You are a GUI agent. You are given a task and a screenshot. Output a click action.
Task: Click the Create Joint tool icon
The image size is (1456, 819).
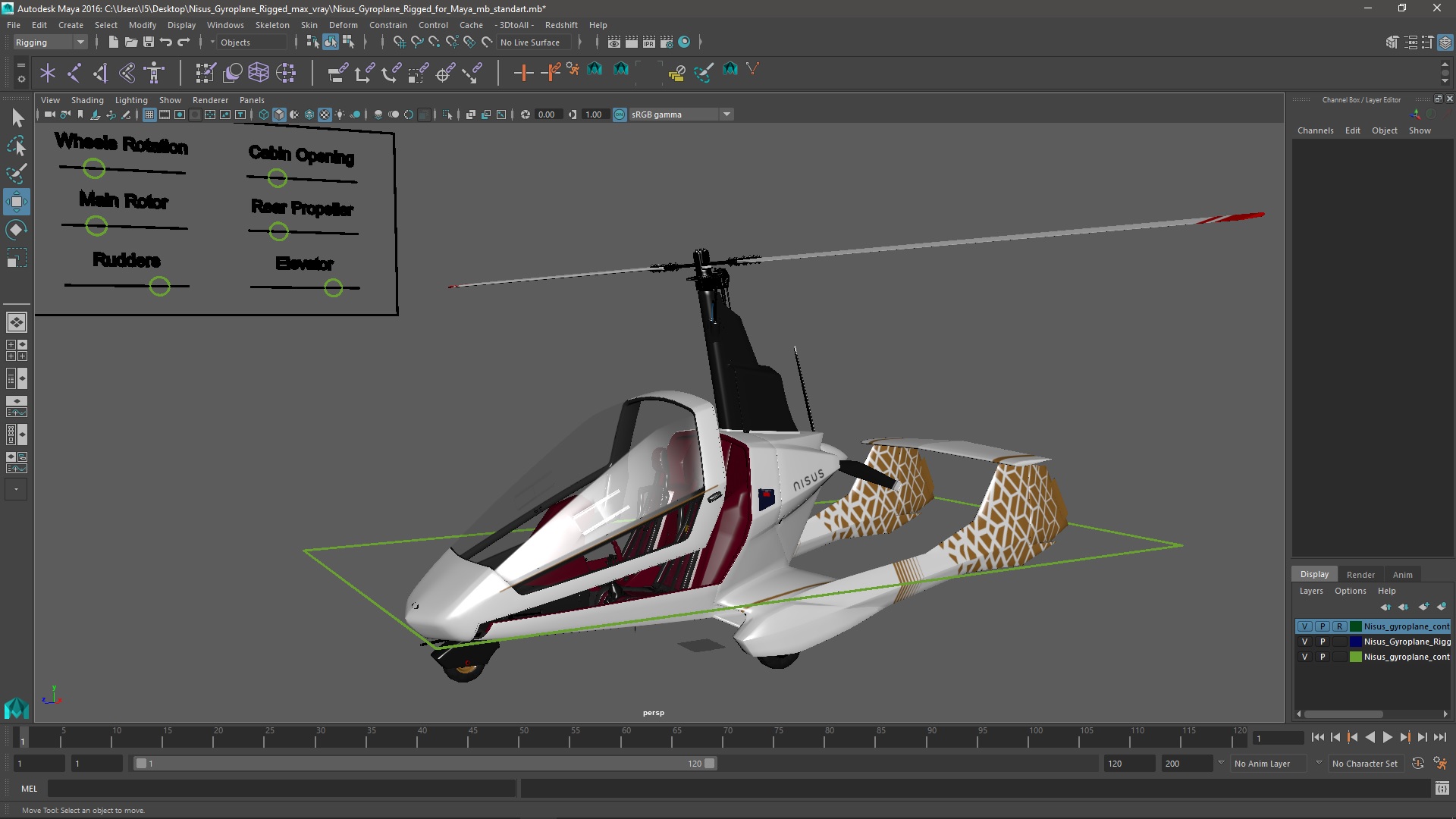click(74, 73)
